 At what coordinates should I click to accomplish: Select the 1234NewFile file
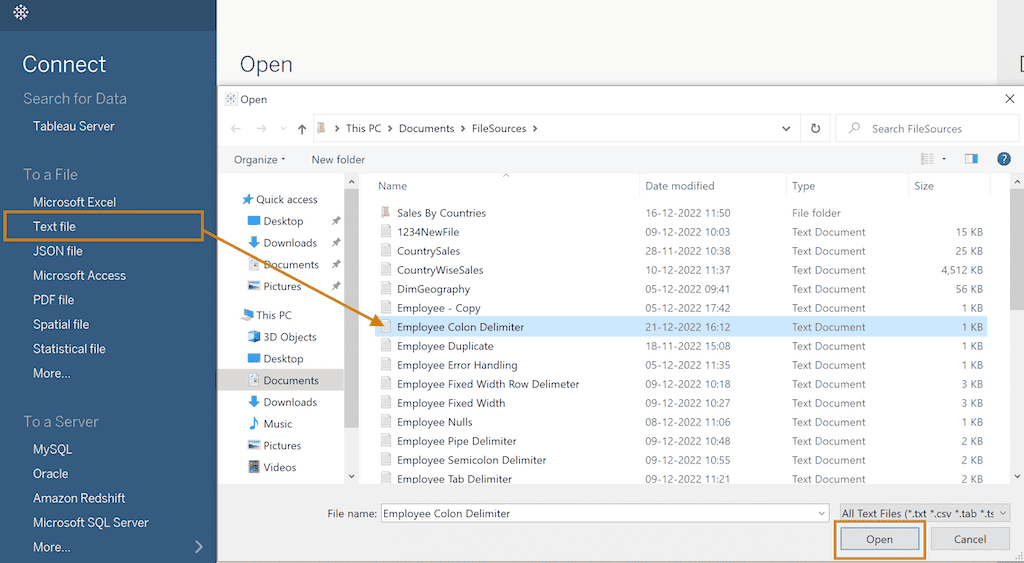pos(428,232)
